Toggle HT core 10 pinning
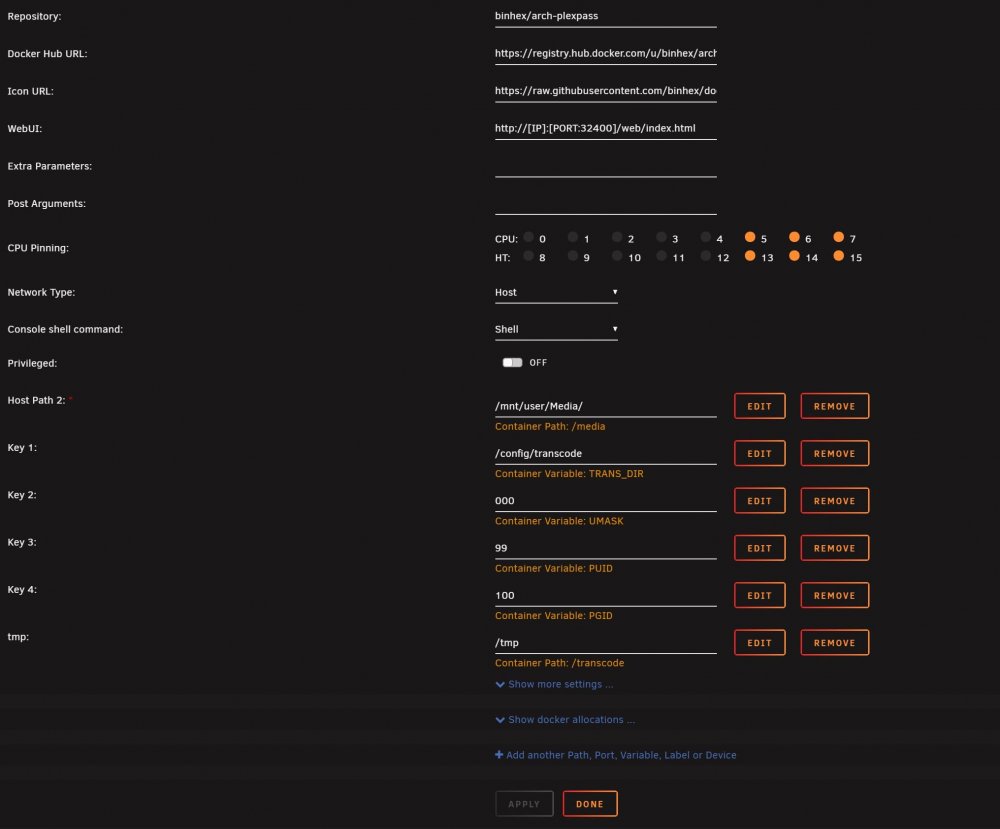This screenshot has width=1000, height=829. coord(617,256)
